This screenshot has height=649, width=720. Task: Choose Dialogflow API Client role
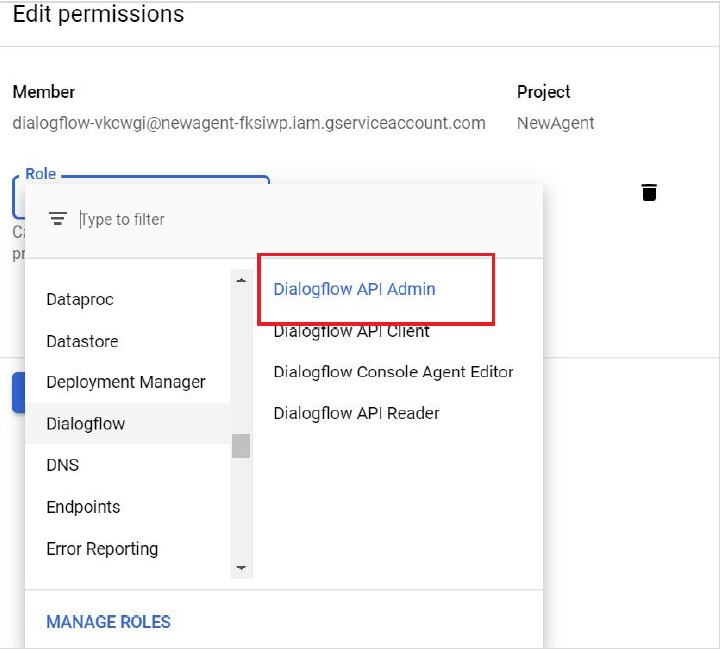(351, 331)
